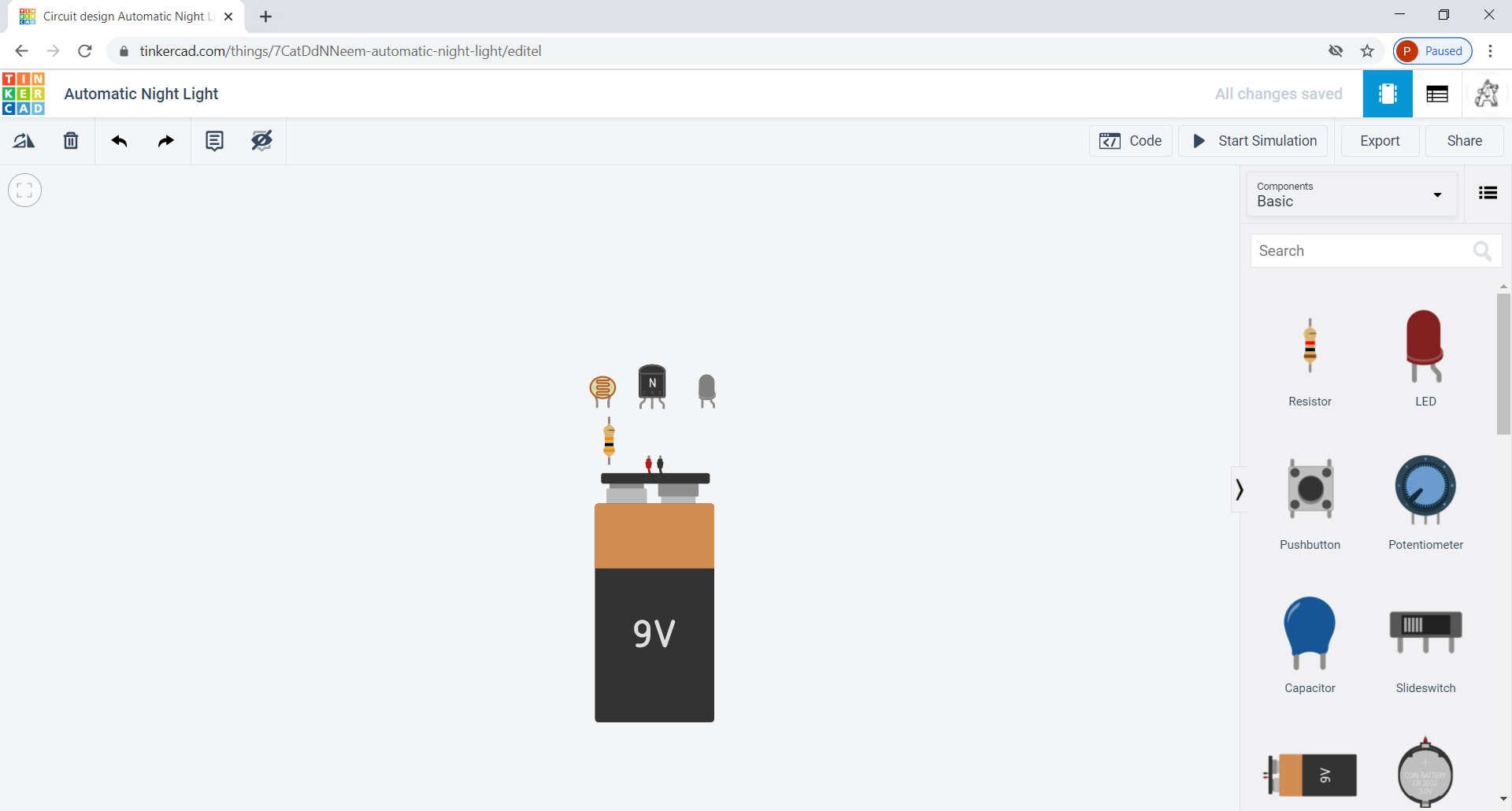Viewport: 1512px width, 811px height.
Task: Open the Code editor
Action: click(1130, 141)
